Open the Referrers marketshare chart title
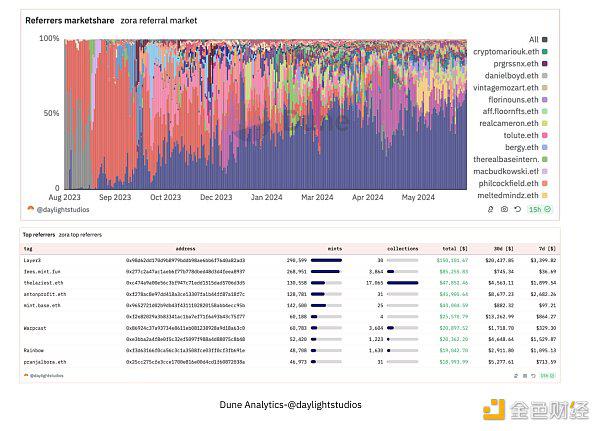 click(x=70, y=20)
